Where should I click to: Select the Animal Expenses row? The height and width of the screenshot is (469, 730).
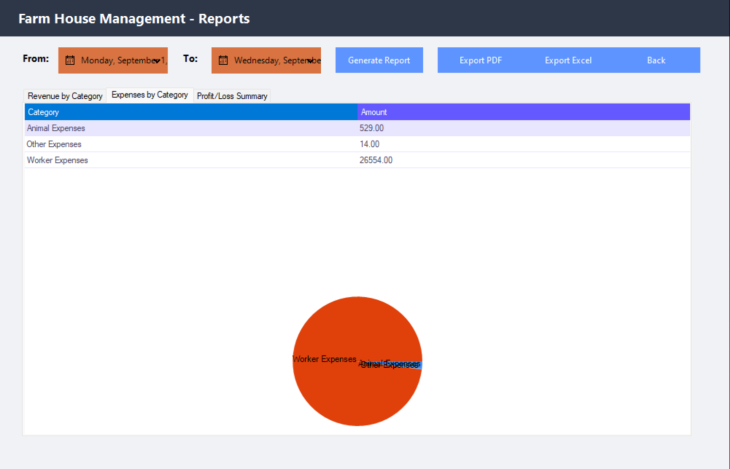(x=190, y=128)
